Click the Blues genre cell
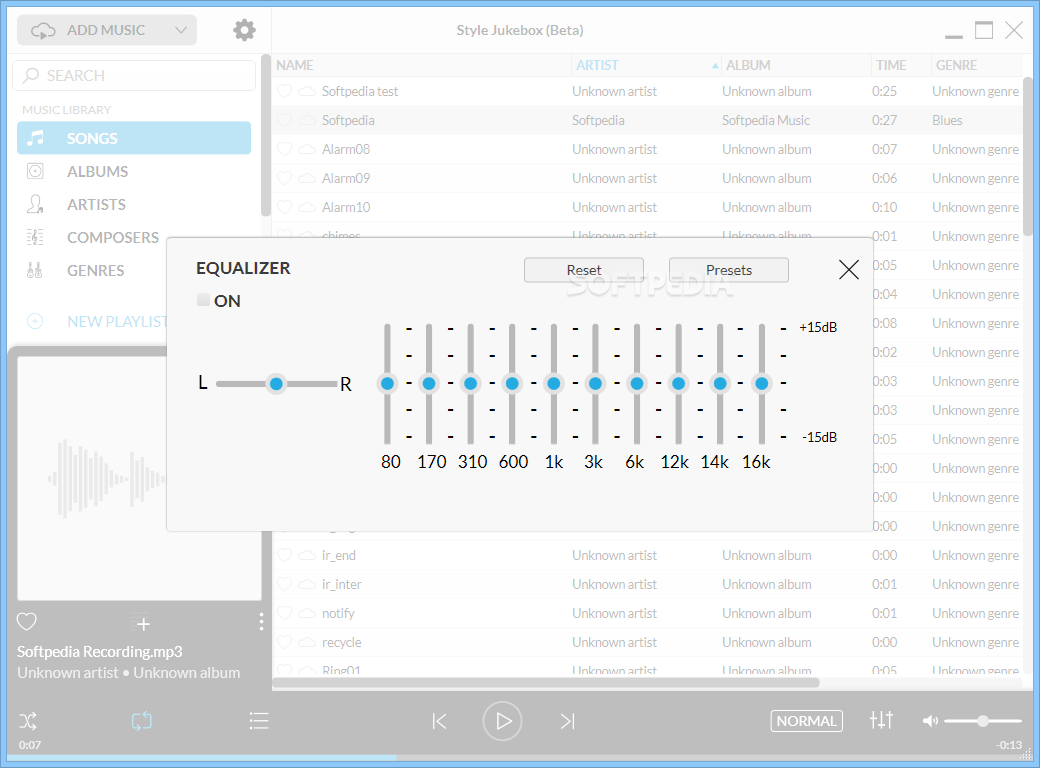The width and height of the screenshot is (1040, 768). point(946,120)
